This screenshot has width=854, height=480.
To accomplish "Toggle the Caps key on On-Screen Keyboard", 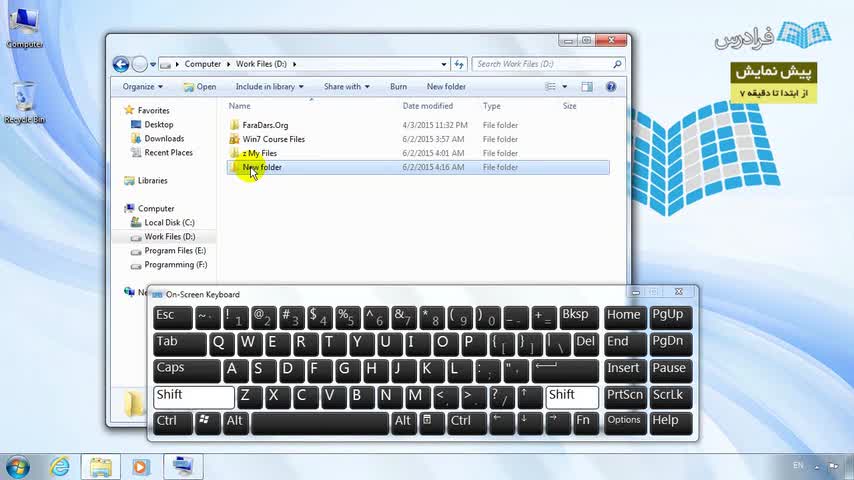I will [187, 370].
